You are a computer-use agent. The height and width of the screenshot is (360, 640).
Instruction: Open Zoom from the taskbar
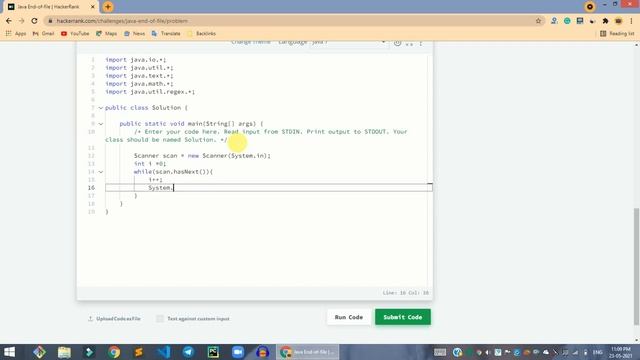tap(238, 352)
